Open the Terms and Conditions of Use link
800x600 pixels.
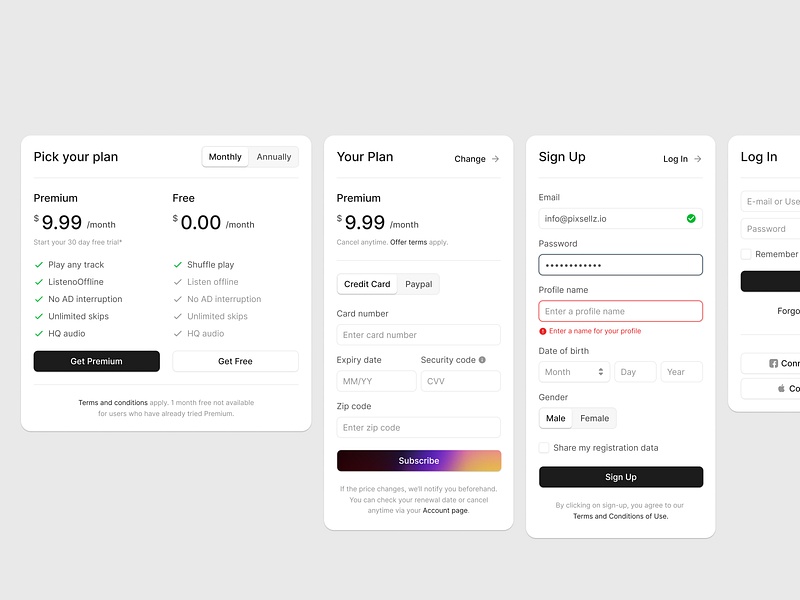[620, 517]
